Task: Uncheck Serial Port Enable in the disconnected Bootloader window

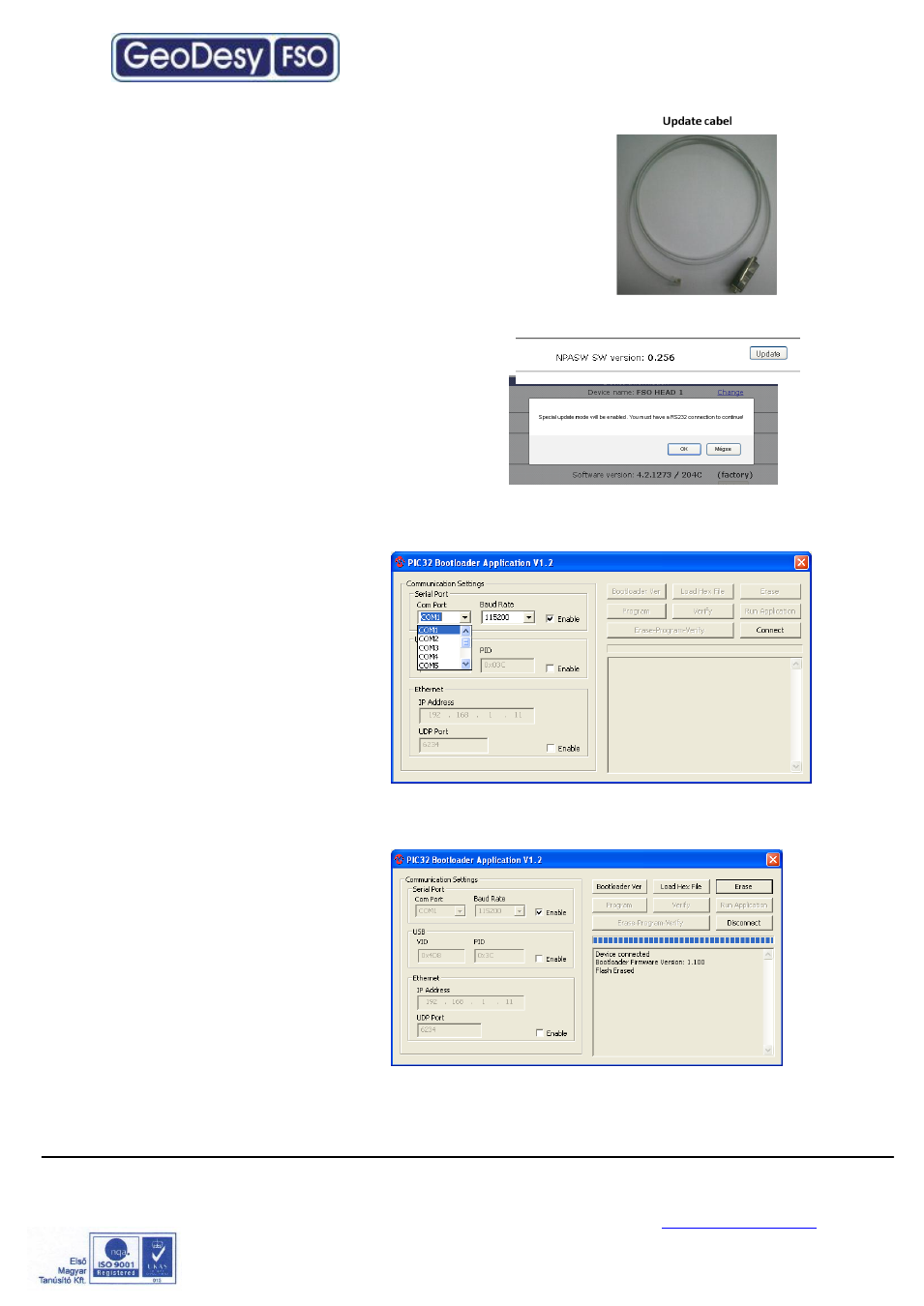Action: (550, 619)
